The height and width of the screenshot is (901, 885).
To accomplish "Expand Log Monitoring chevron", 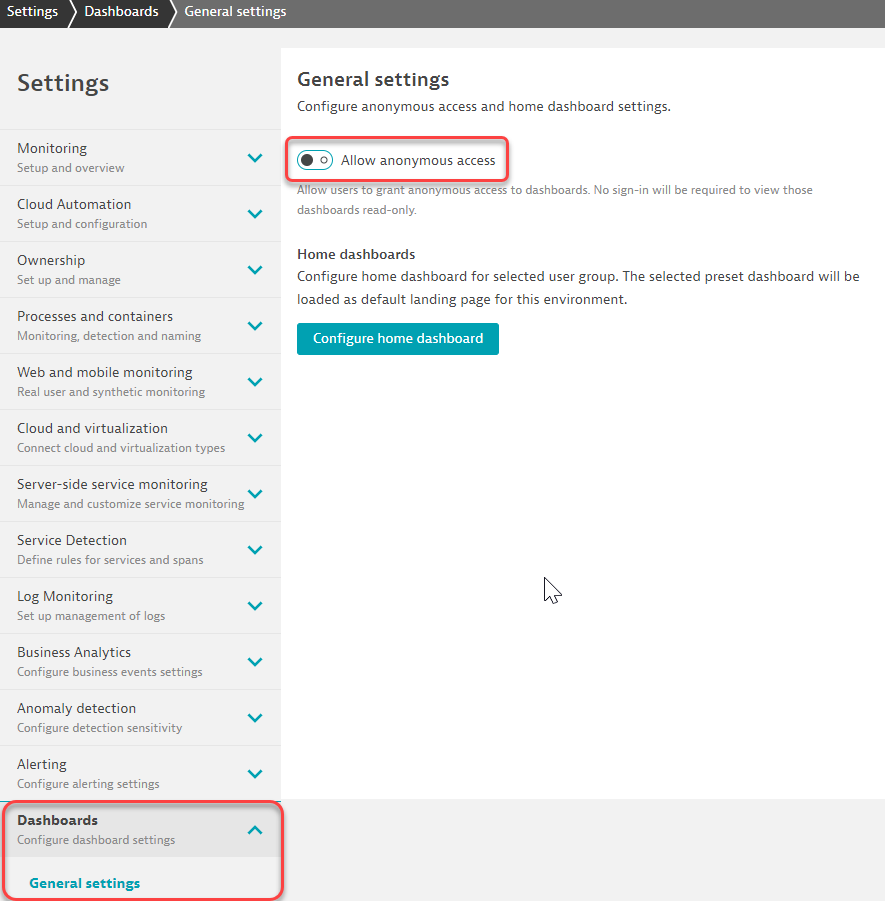I will [x=255, y=606].
